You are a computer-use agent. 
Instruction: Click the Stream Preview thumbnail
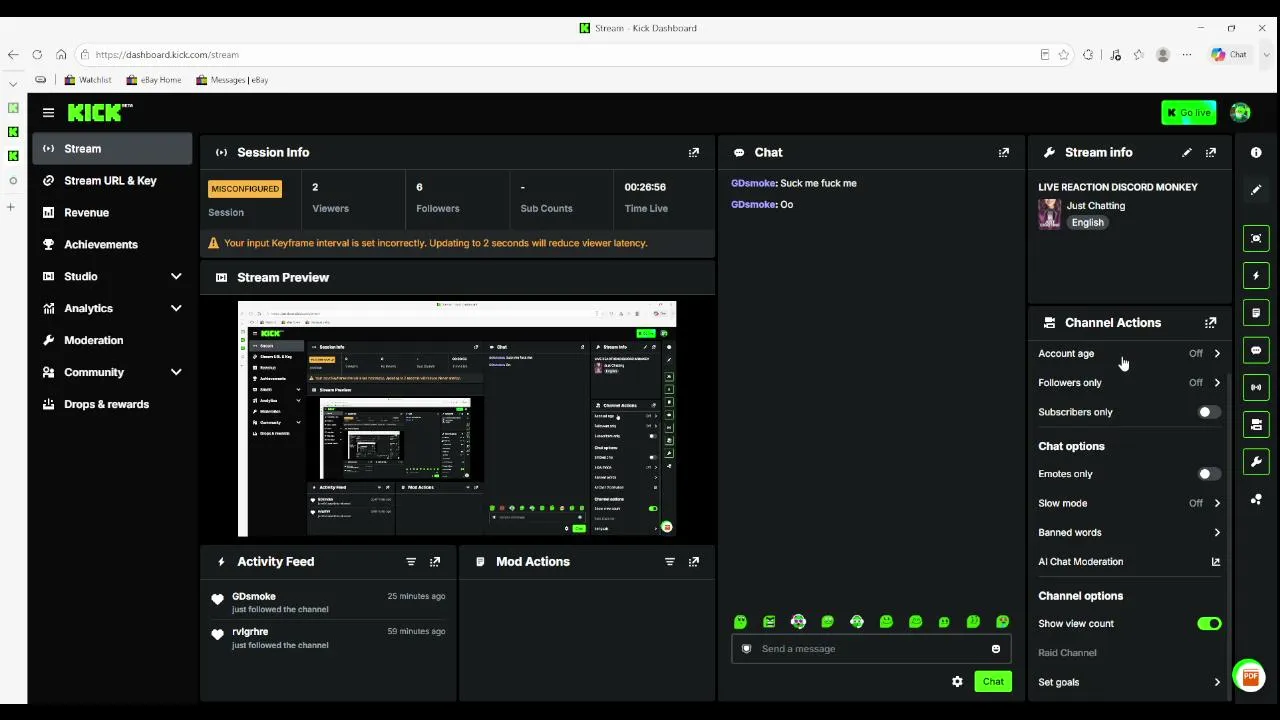457,419
